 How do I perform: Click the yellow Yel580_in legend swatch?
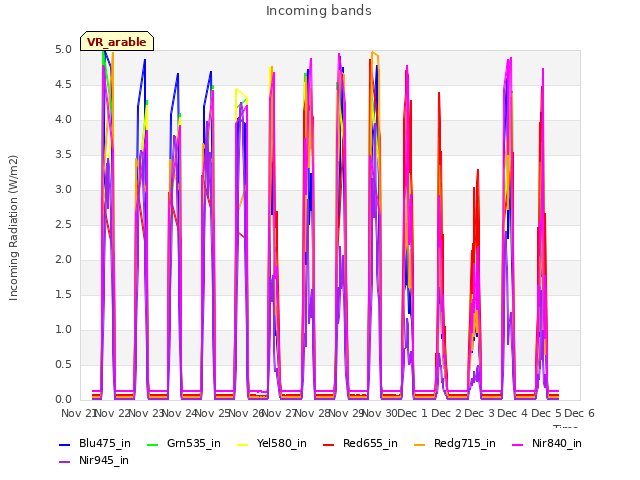[242, 444]
